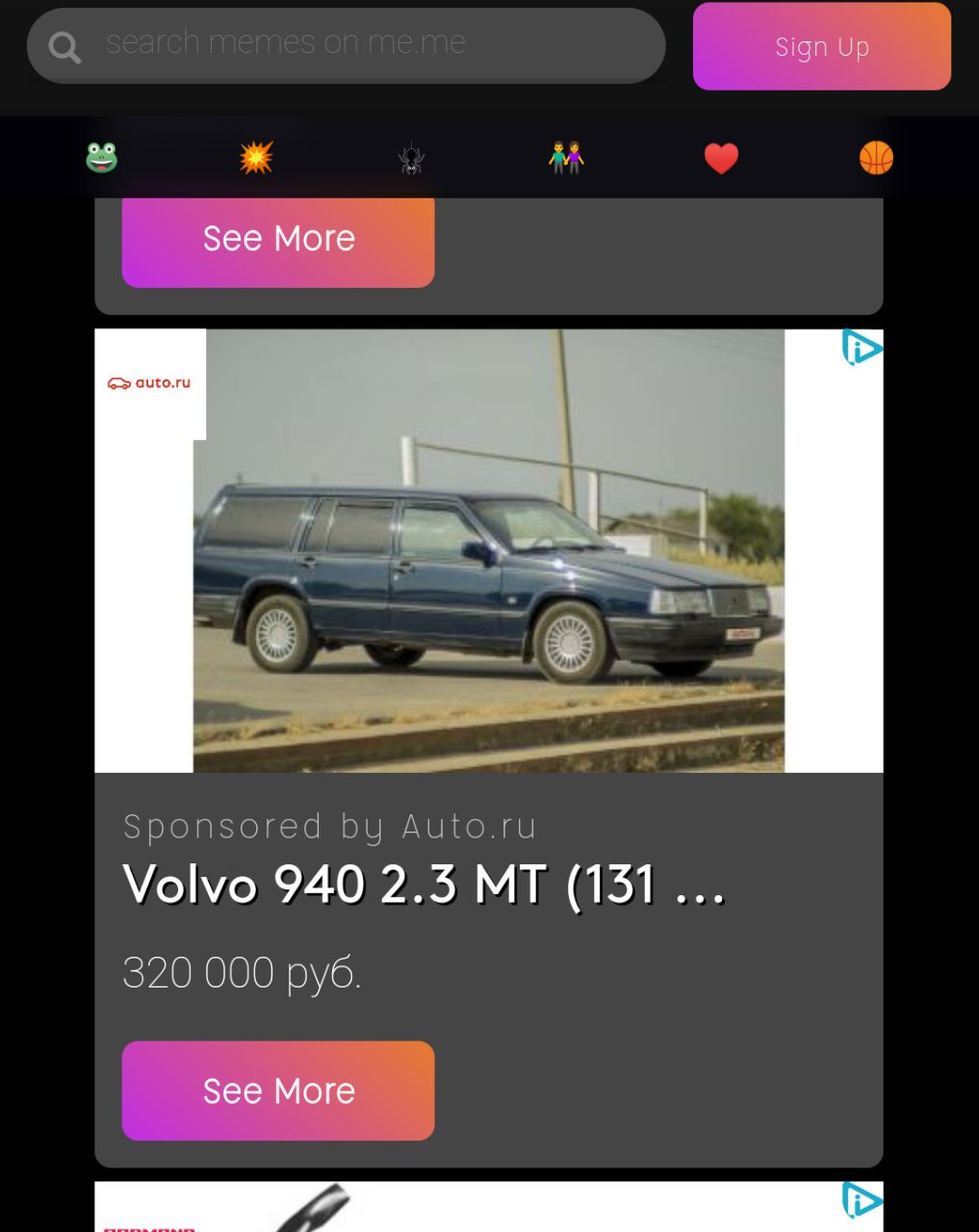Open the blue Volvo wagon photo

click(489, 551)
